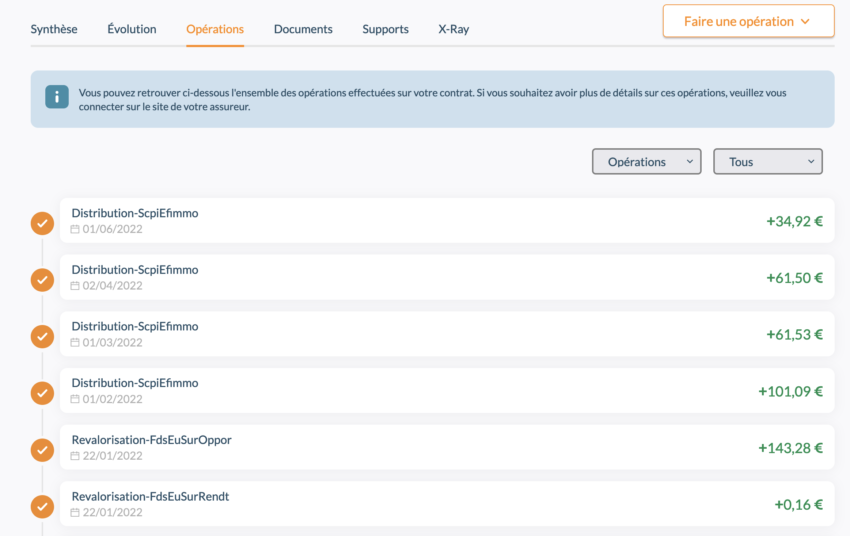
Task: Open the Faire une opération menu
Action: click(748, 21)
